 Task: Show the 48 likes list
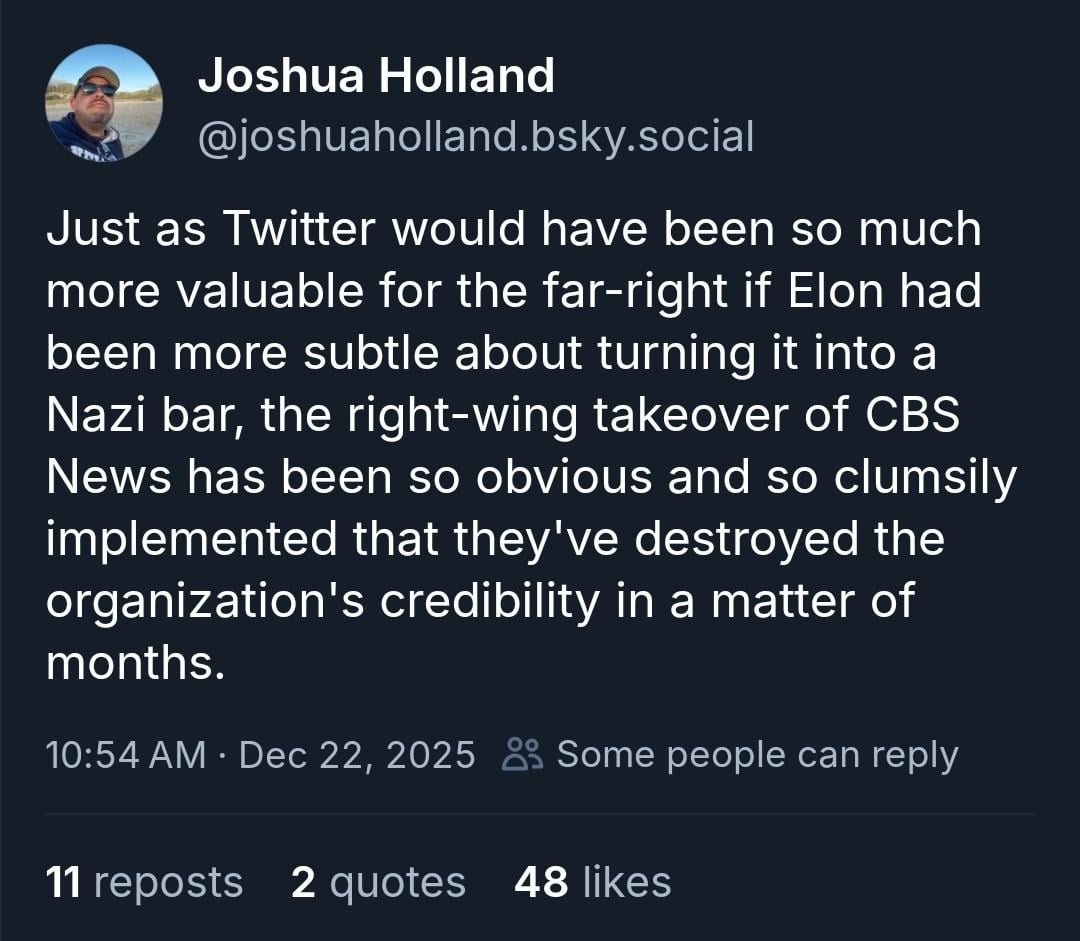(x=592, y=882)
